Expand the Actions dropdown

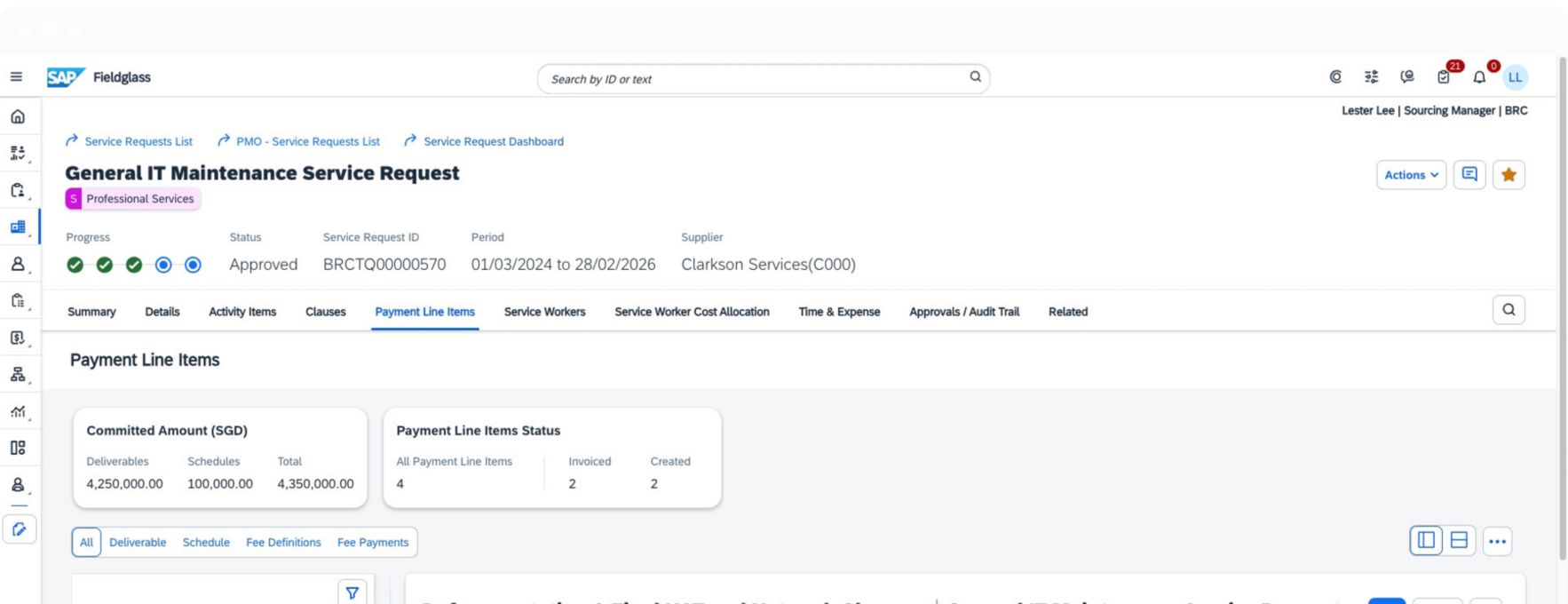pyautogui.click(x=1411, y=175)
